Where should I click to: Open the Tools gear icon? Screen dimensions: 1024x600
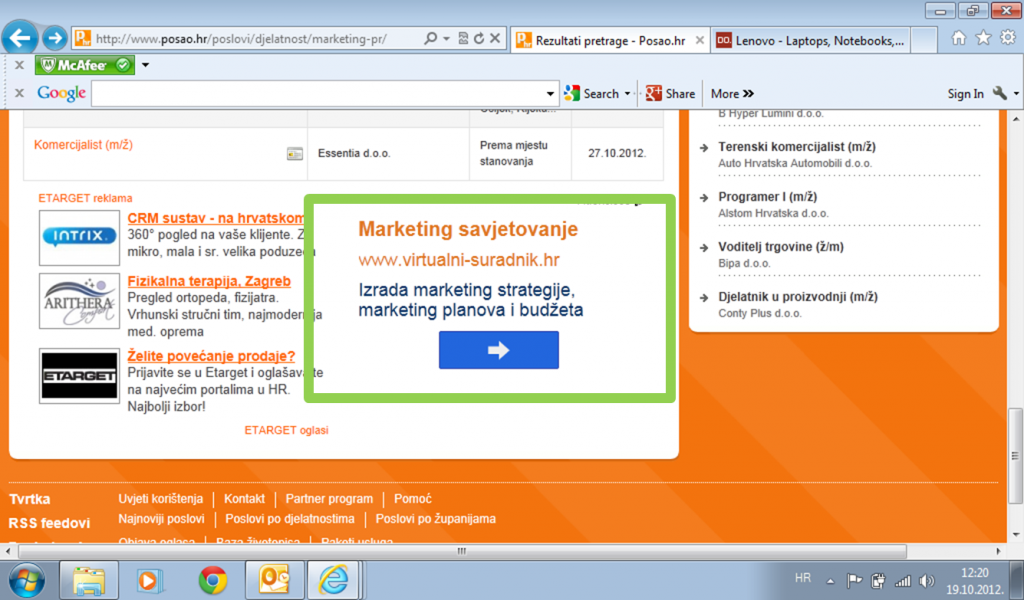[1006, 38]
